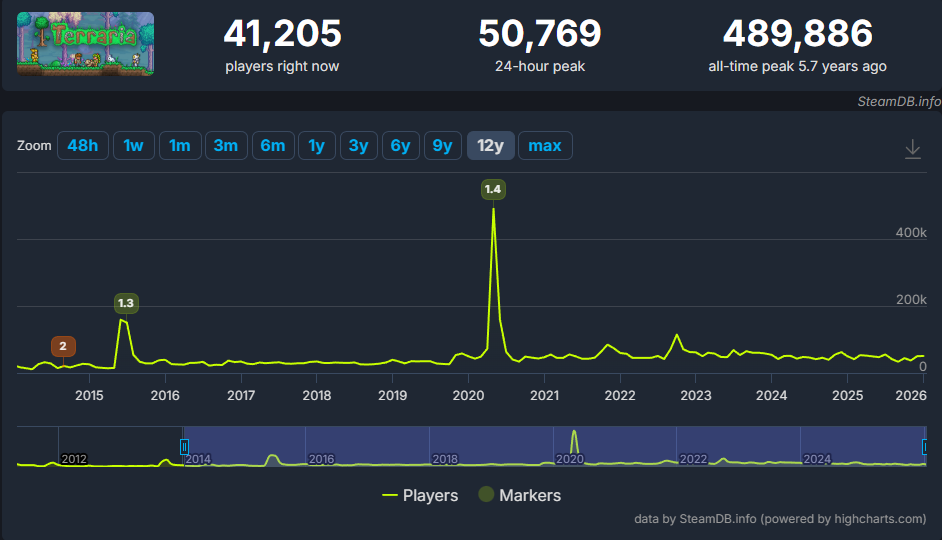
Task: Set zoom to 6y
Action: [401, 145]
